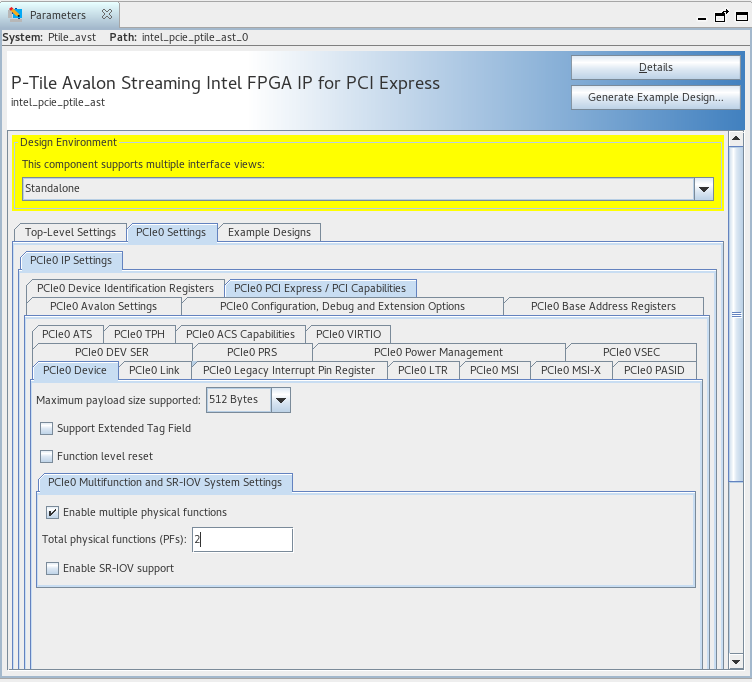Open the PCIe0 MSI-X tab
Image resolution: width=752 pixels, height=682 pixels.
tap(571, 371)
